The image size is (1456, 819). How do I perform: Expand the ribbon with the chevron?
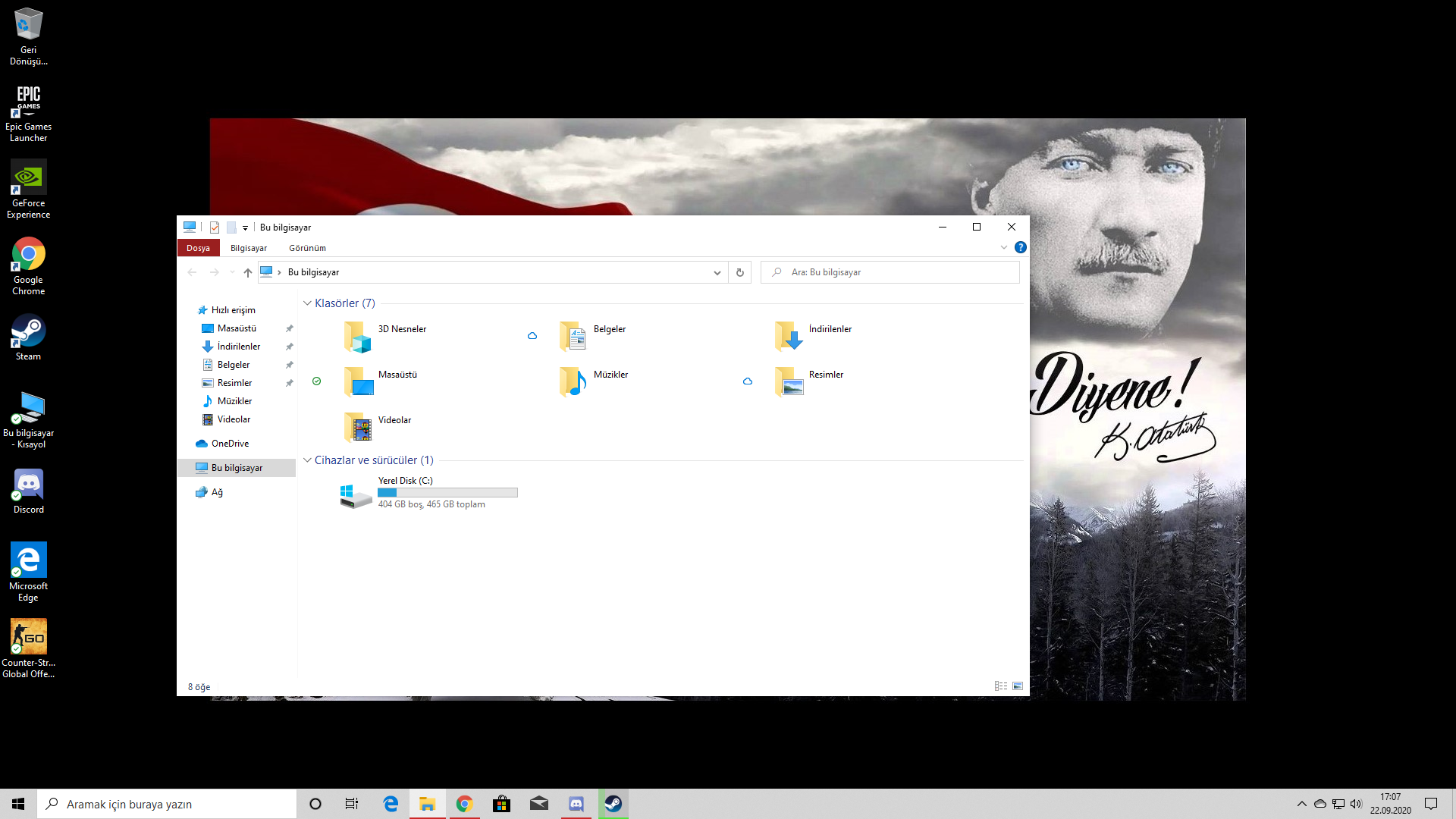[x=1004, y=247]
